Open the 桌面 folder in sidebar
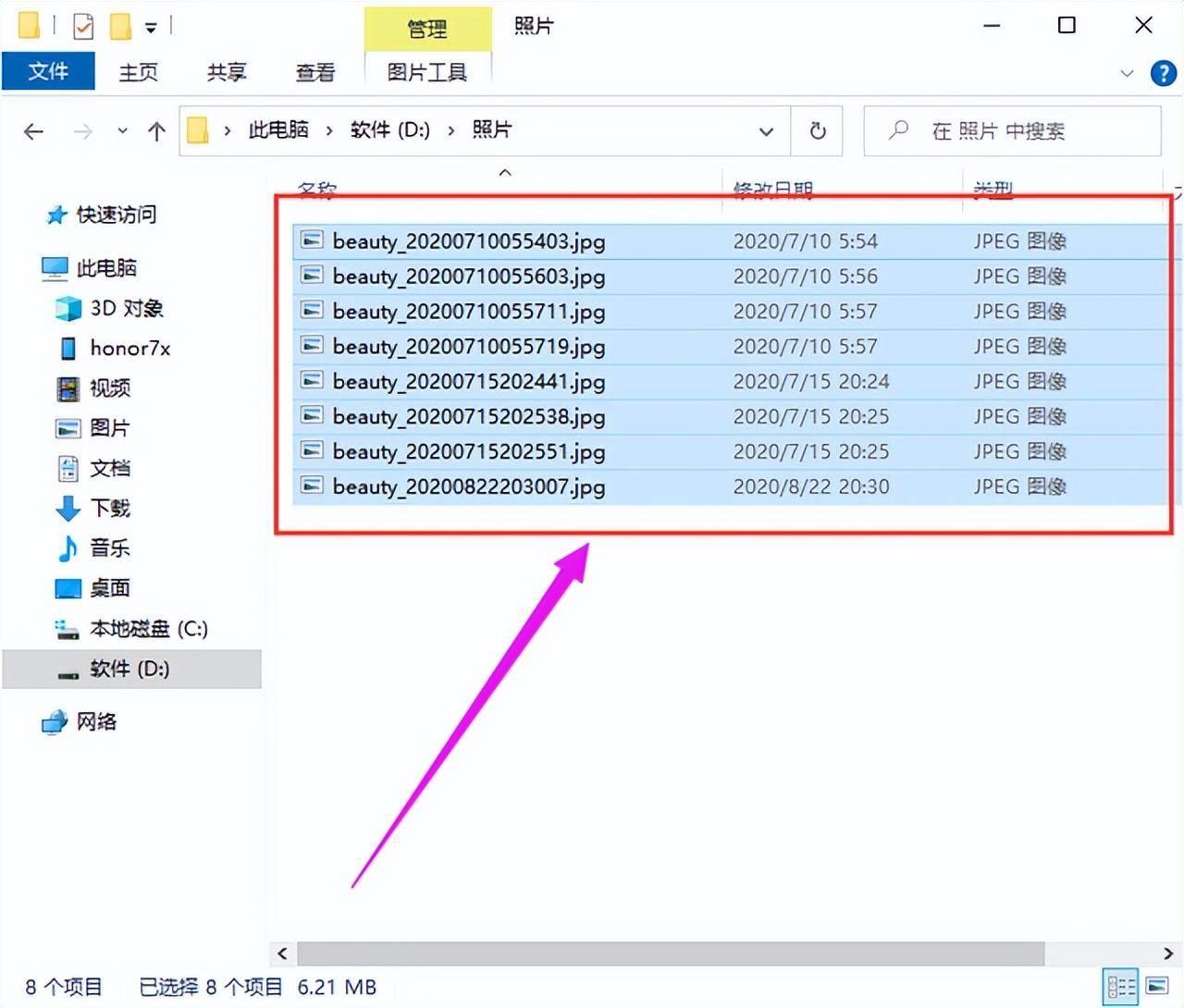Viewport: 1184px width, 1008px height. pos(110,588)
